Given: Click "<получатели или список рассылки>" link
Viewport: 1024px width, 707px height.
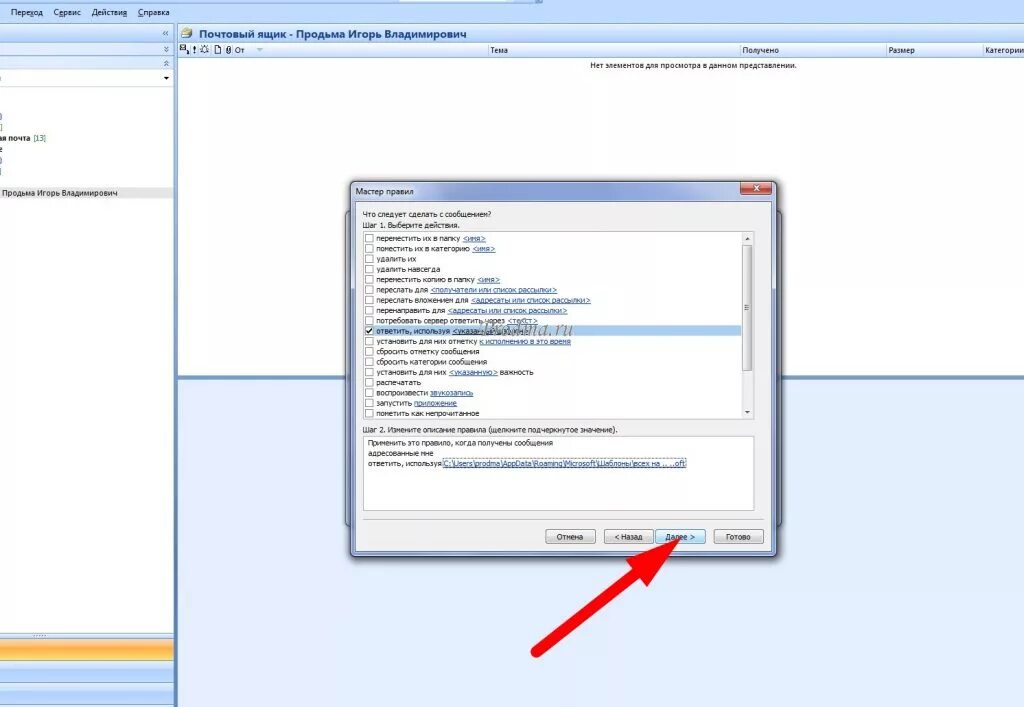Looking at the screenshot, I should 494,290.
